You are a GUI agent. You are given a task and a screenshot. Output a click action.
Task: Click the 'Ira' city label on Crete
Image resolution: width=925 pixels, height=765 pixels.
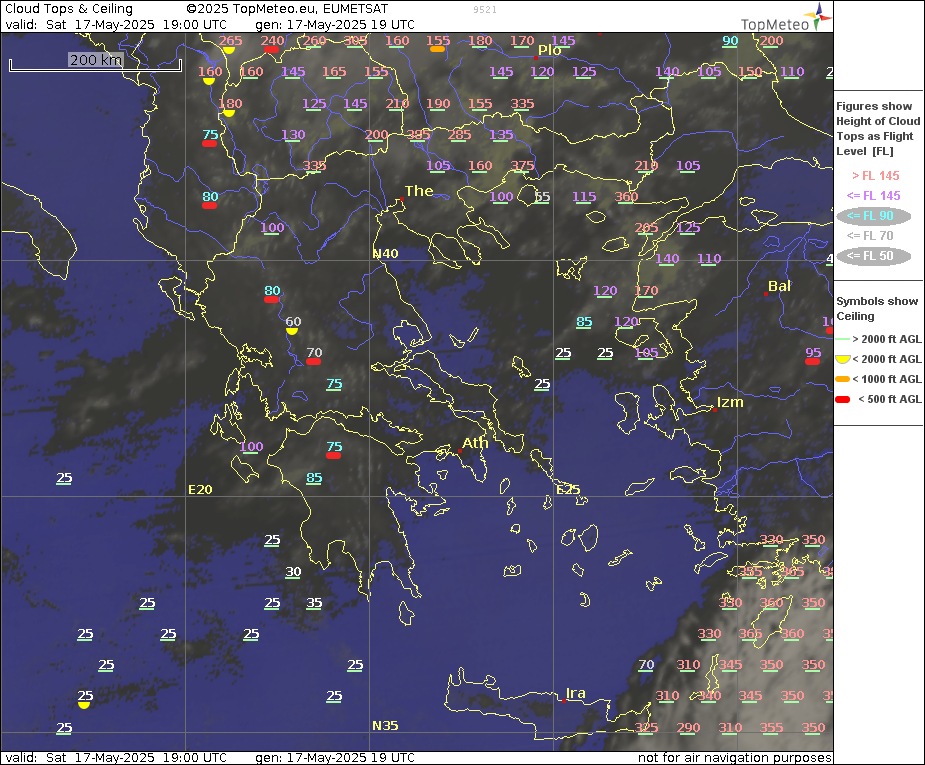tap(575, 693)
